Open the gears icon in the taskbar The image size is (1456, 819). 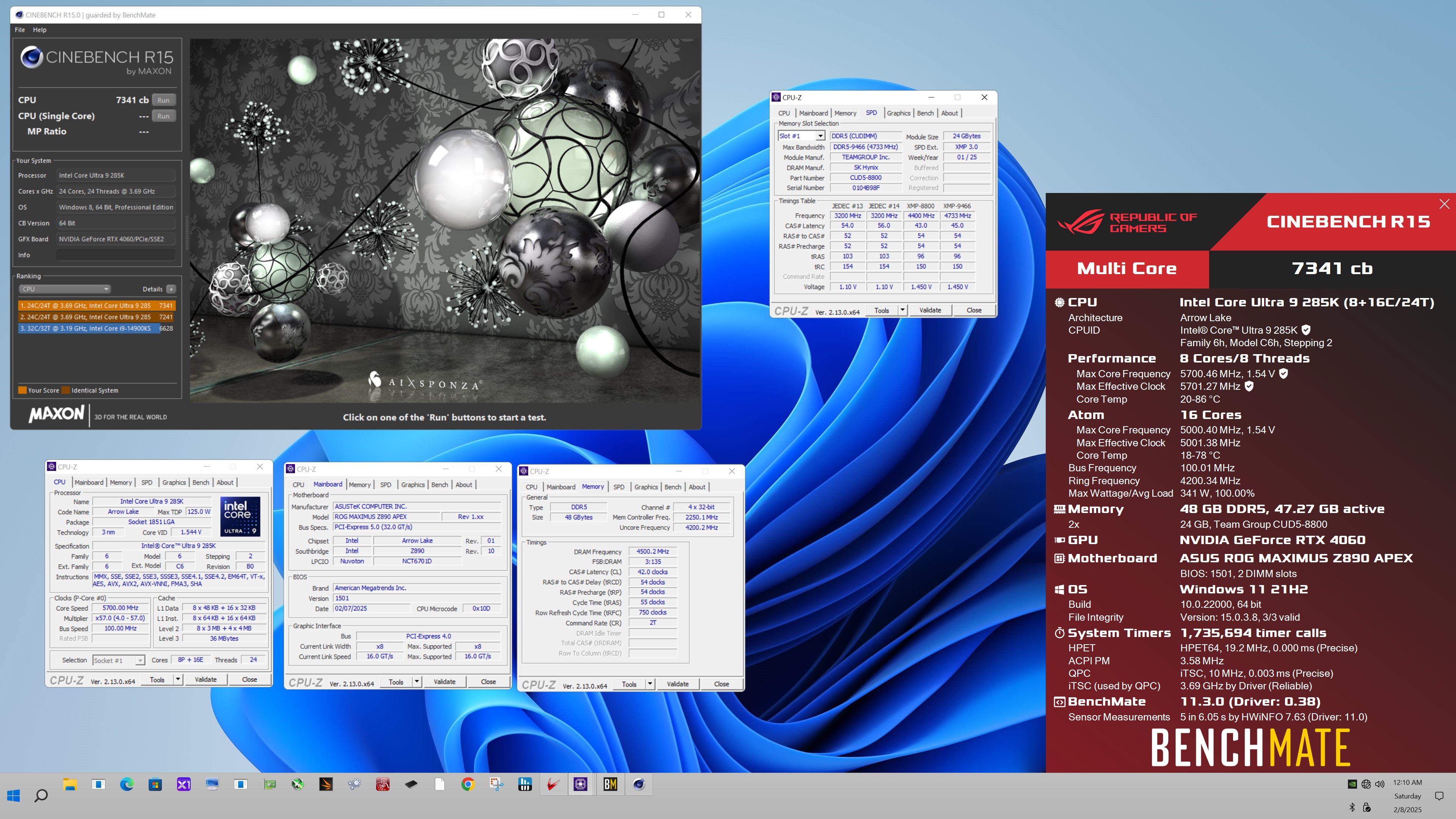355,784
